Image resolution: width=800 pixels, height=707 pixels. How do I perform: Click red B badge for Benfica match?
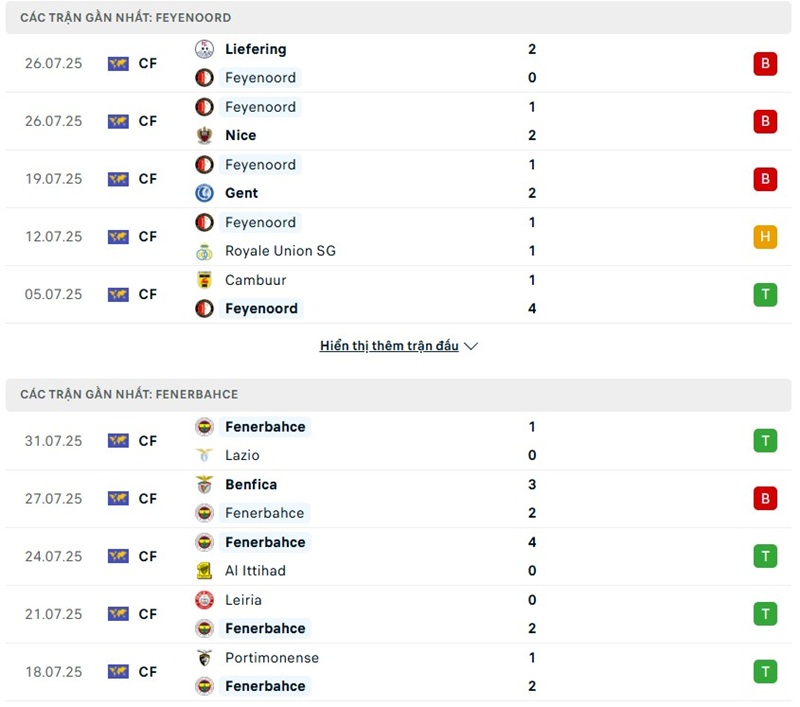click(765, 499)
